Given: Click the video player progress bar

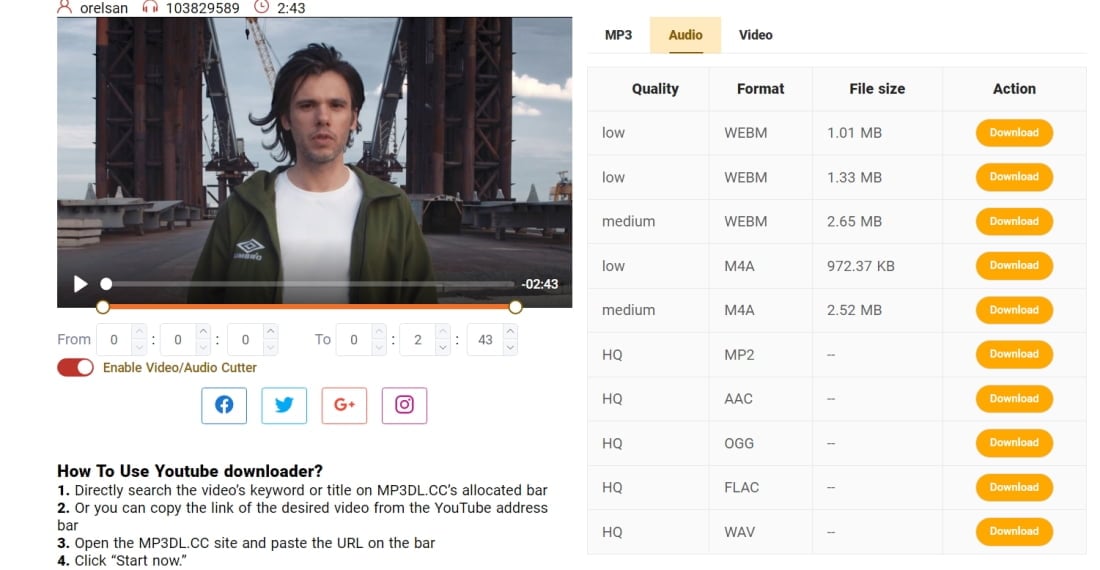Looking at the screenshot, I should [x=309, y=284].
